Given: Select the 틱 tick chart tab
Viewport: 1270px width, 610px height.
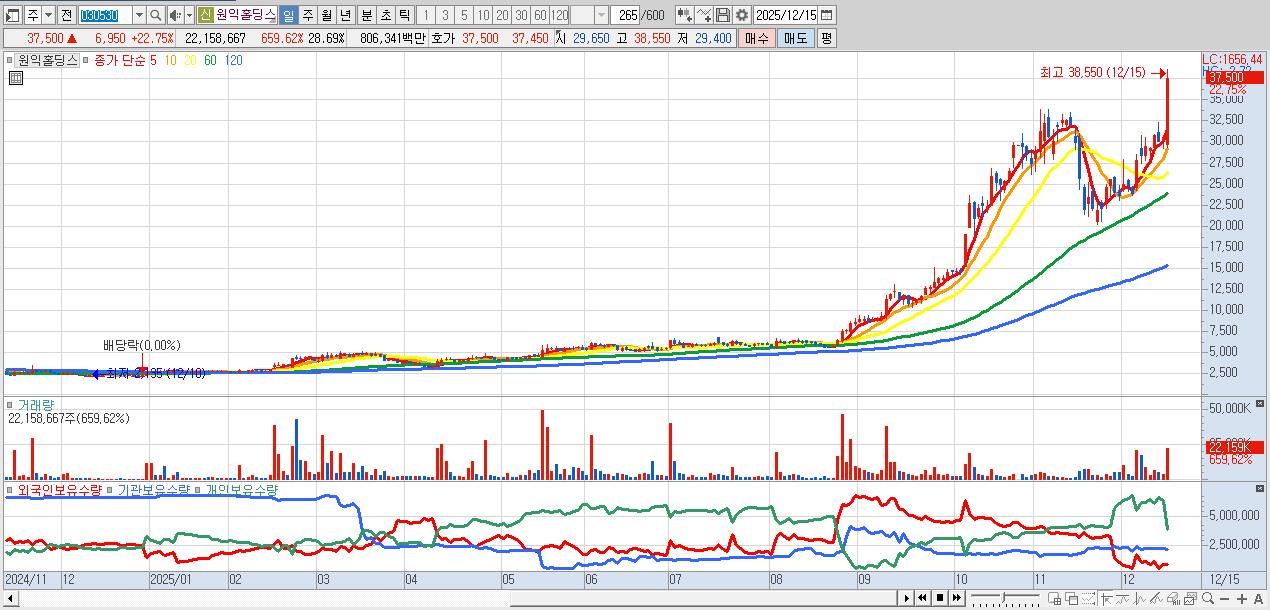Looking at the screenshot, I should (x=404, y=15).
